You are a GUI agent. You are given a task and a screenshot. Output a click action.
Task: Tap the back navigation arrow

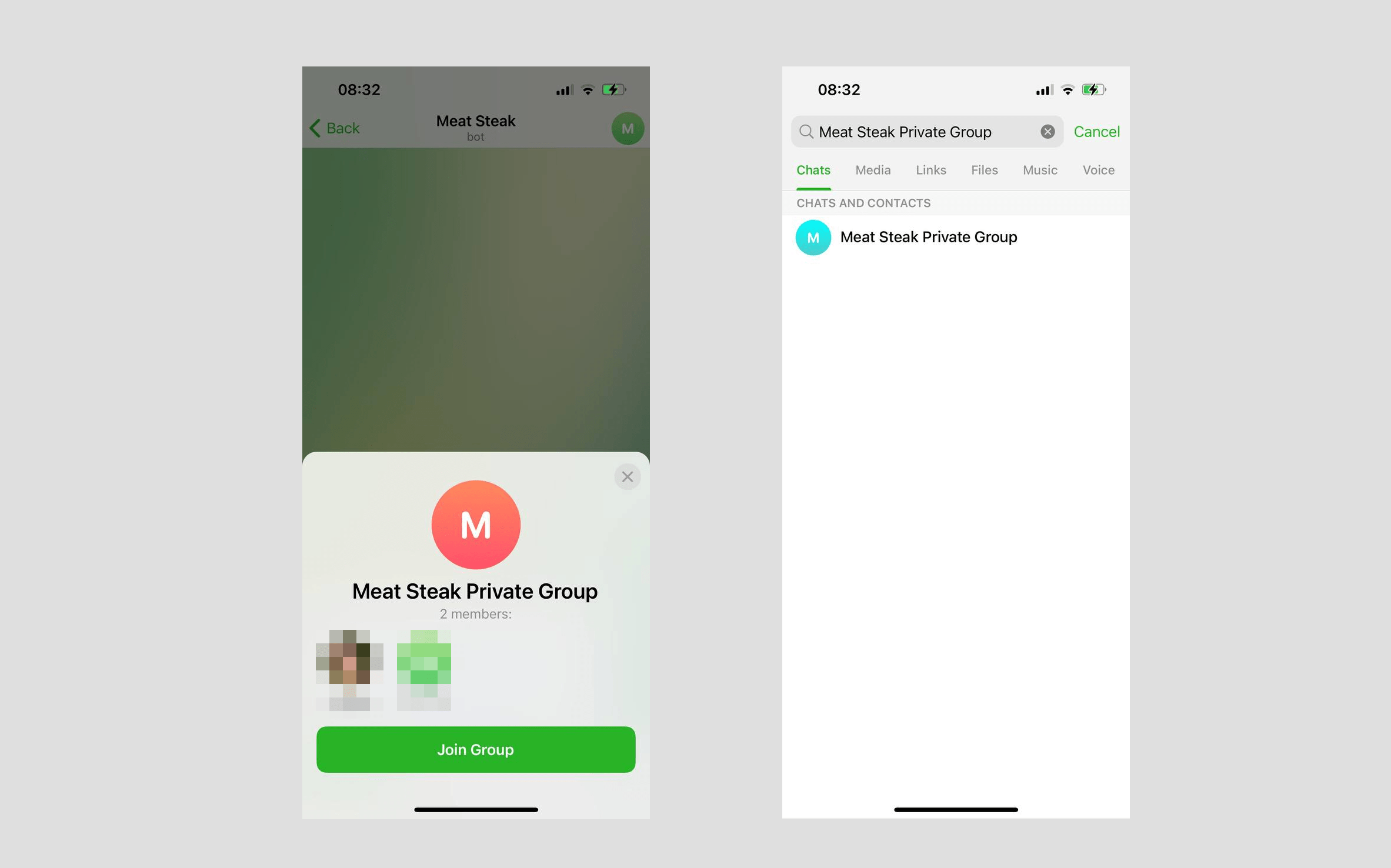[x=316, y=126]
